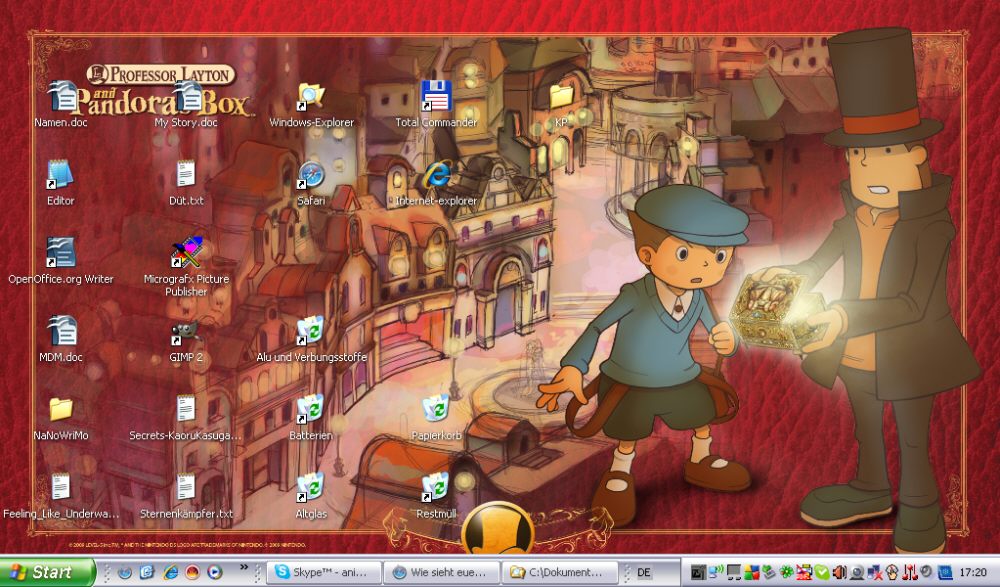Viewport: 1000px width, 587px height.
Task: Open the NaNoWriMo folder
Action: coord(61,410)
